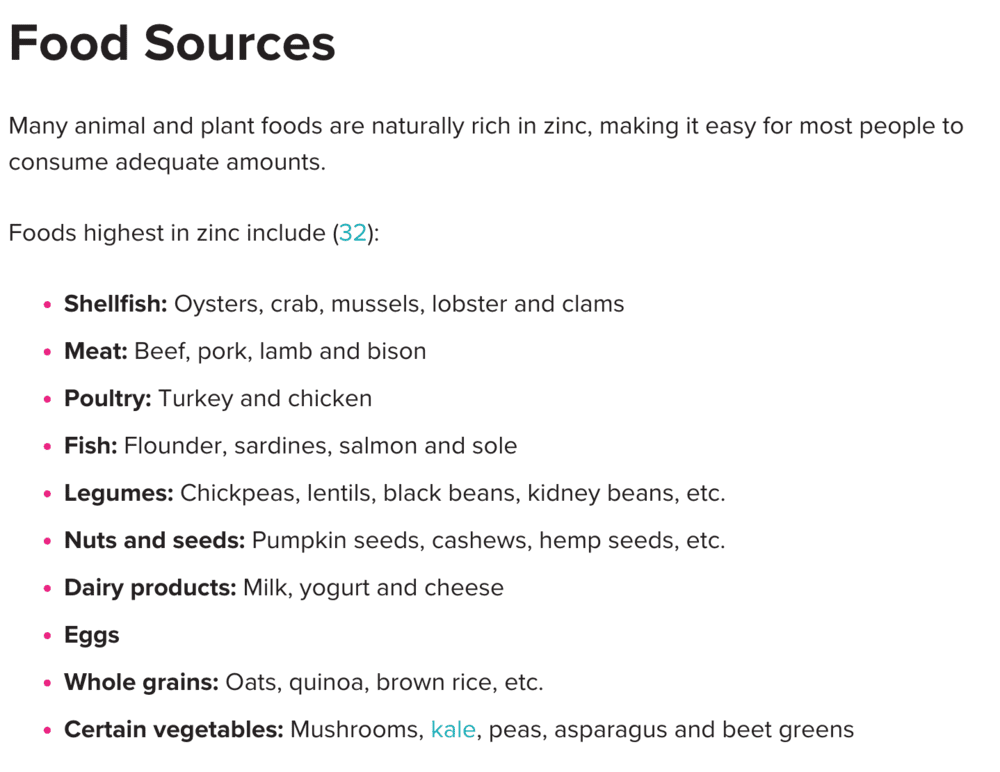Open the citation link 32
This screenshot has width=1000, height=772.
tap(353, 233)
